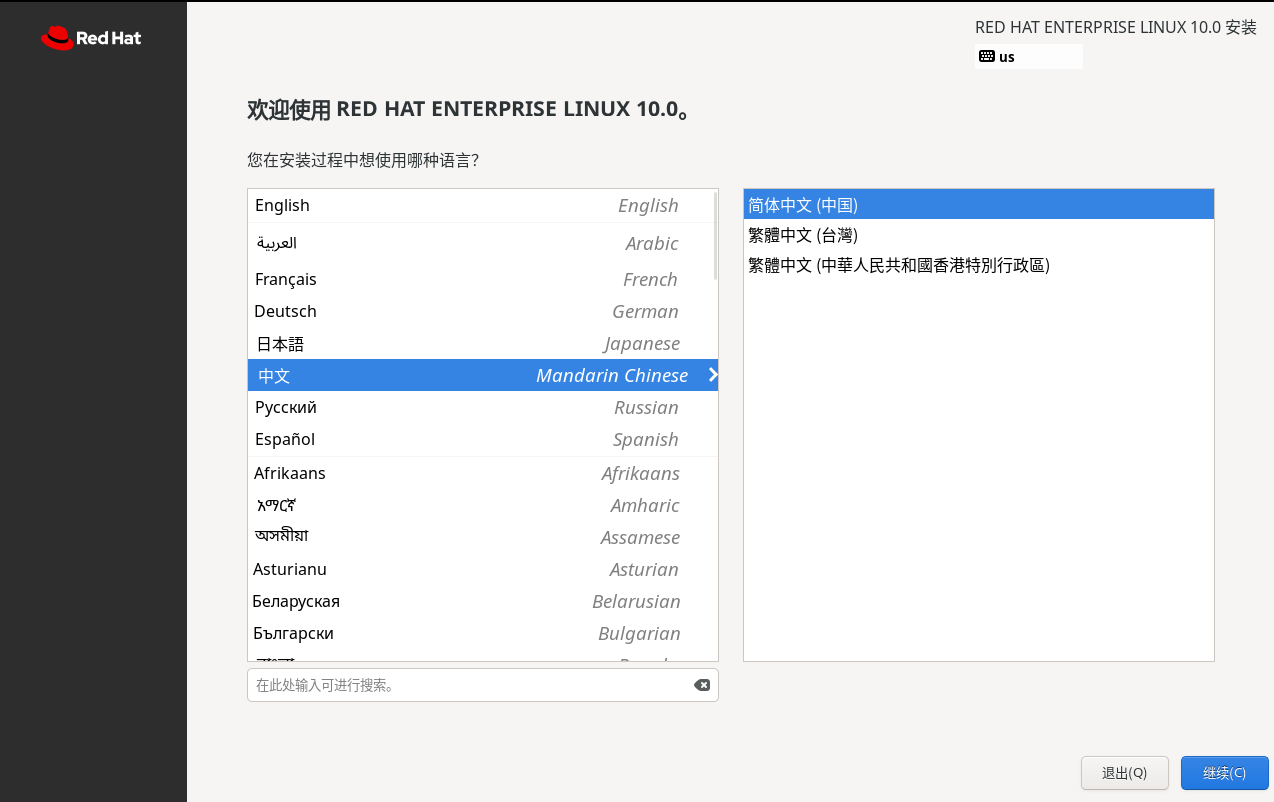Choose 繁體中文 (台灣) locale
This screenshot has height=802, width=1274.
(978, 235)
